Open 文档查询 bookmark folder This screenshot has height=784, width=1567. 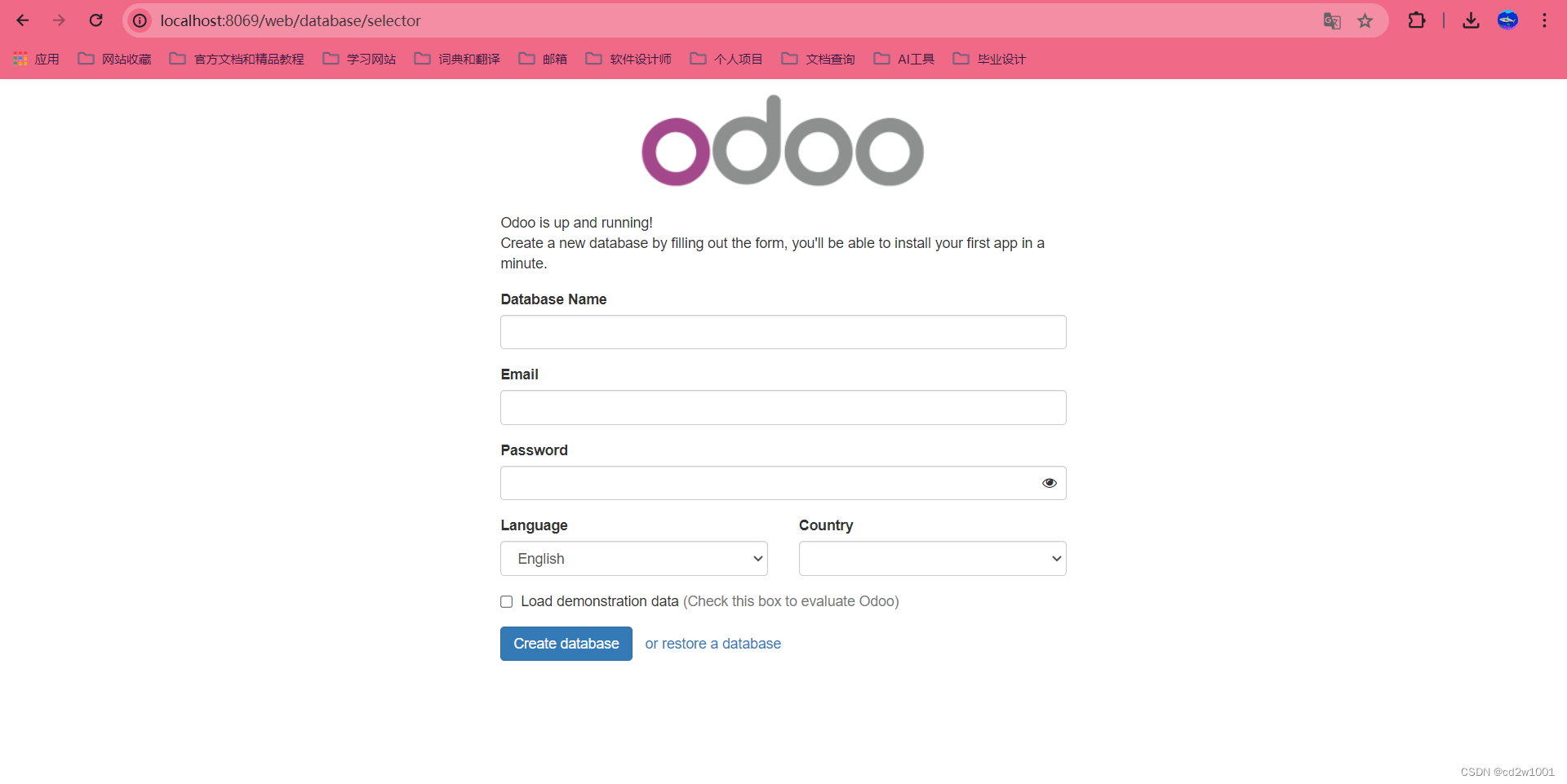coord(818,59)
